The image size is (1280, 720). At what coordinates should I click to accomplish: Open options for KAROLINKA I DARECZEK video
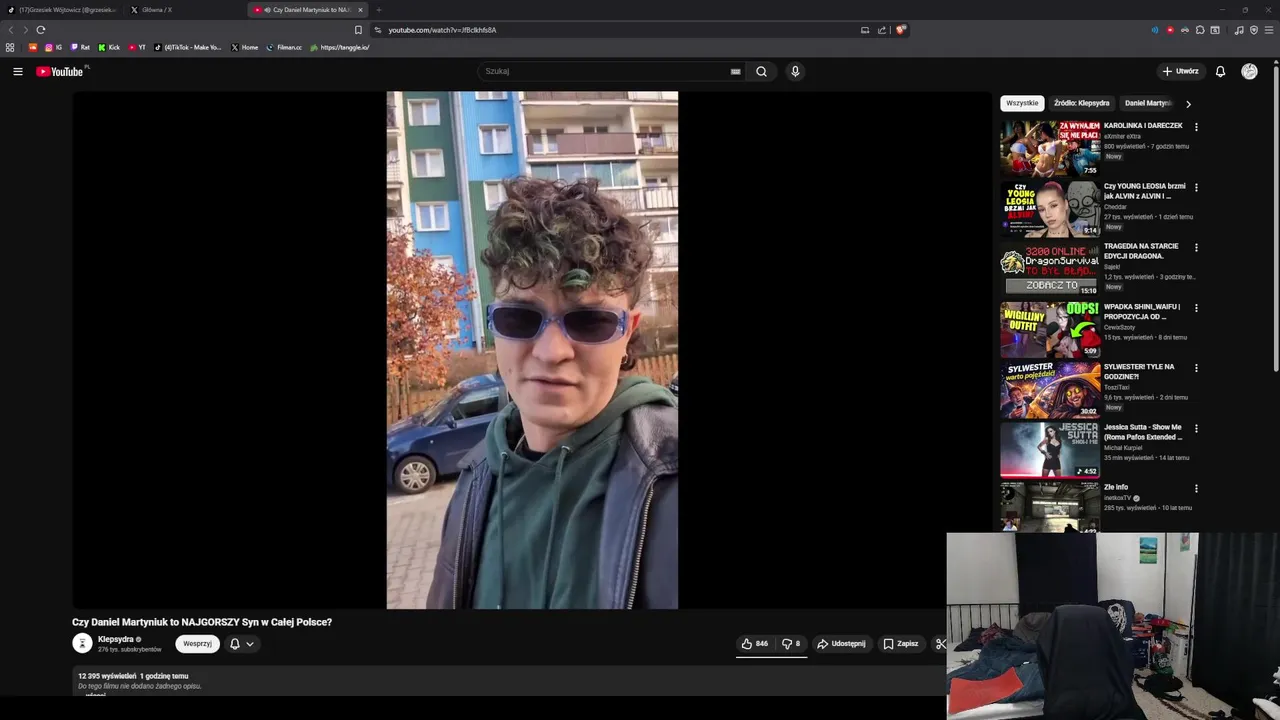coord(1196,127)
